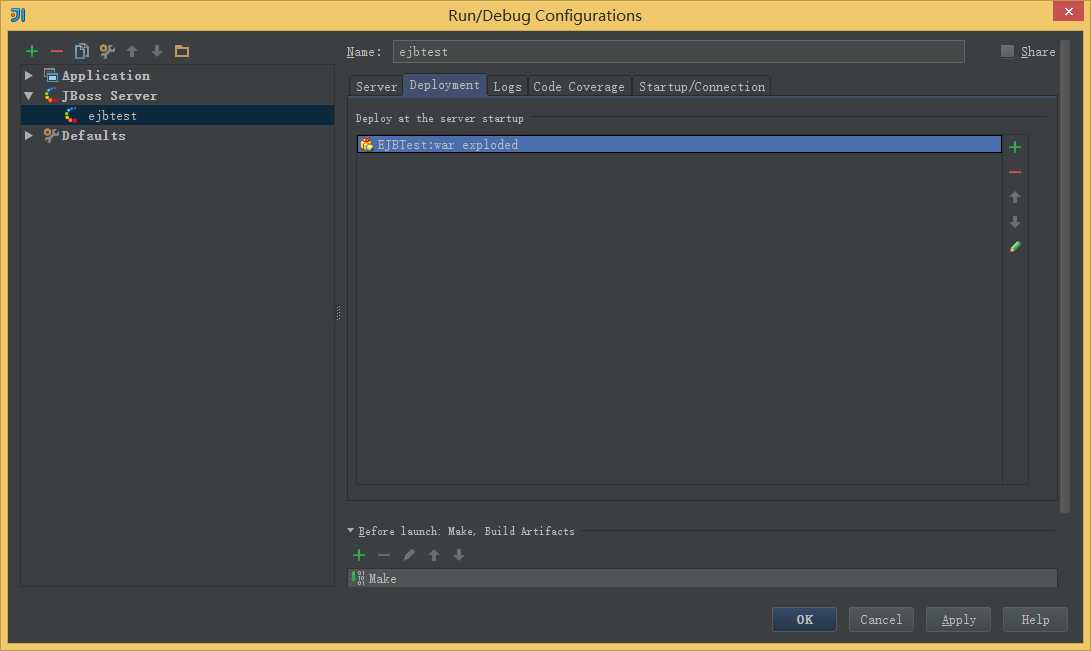Add a before launch task
The height and width of the screenshot is (651, 1091).
pyautogui.click(x=359, y=555)
